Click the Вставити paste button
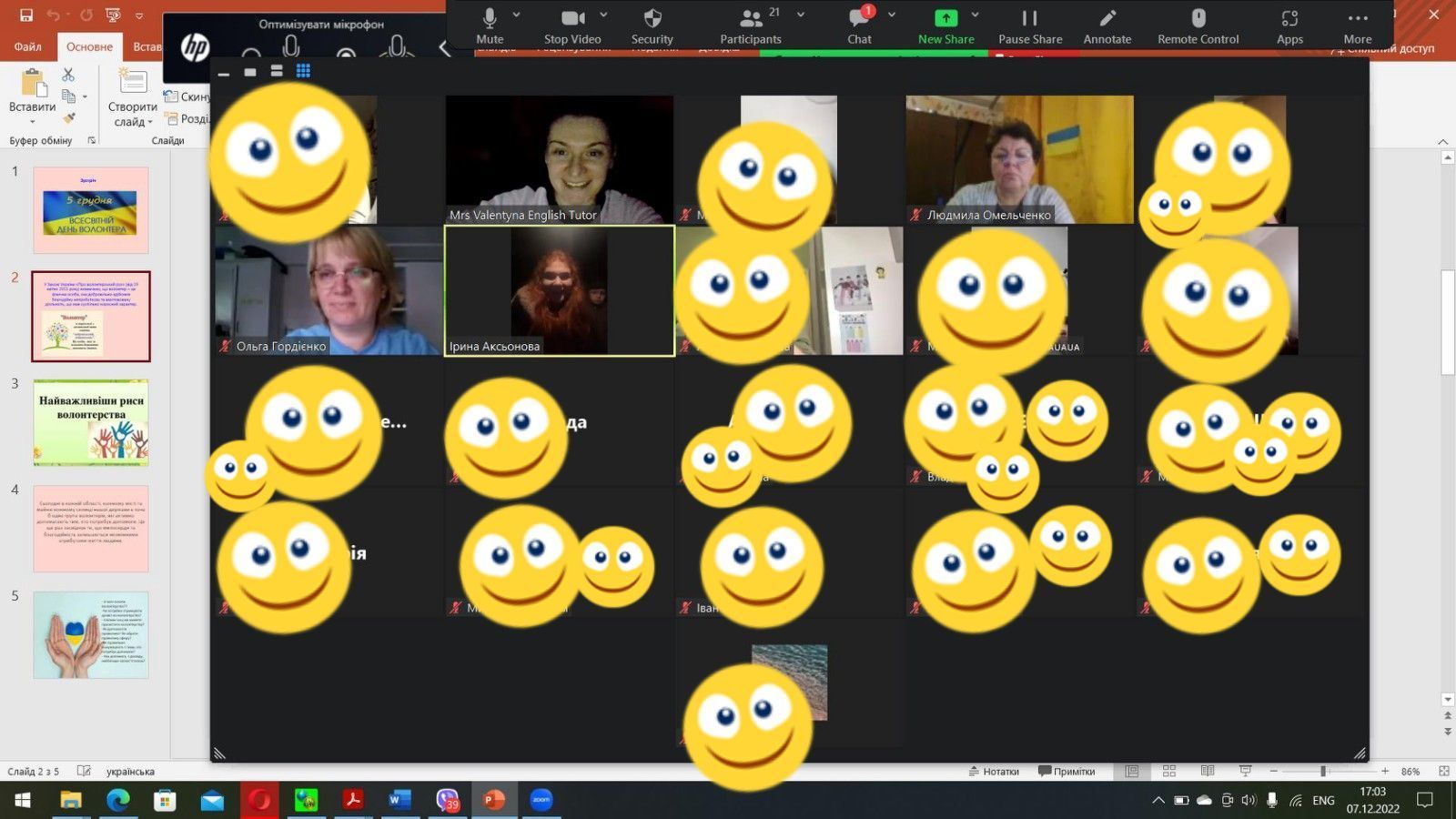Screen dimensions: 1456x819 click(x=32, y=95)
